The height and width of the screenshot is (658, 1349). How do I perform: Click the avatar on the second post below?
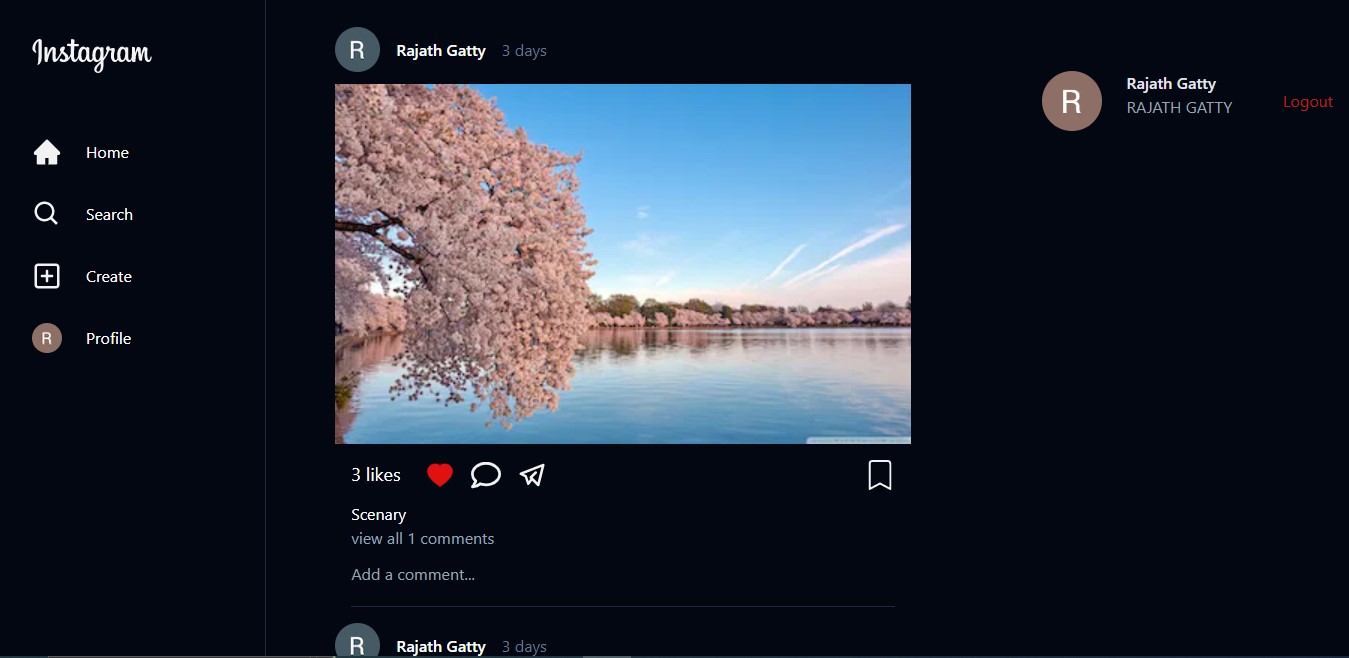pyautogui.click(x=357, y=644)
